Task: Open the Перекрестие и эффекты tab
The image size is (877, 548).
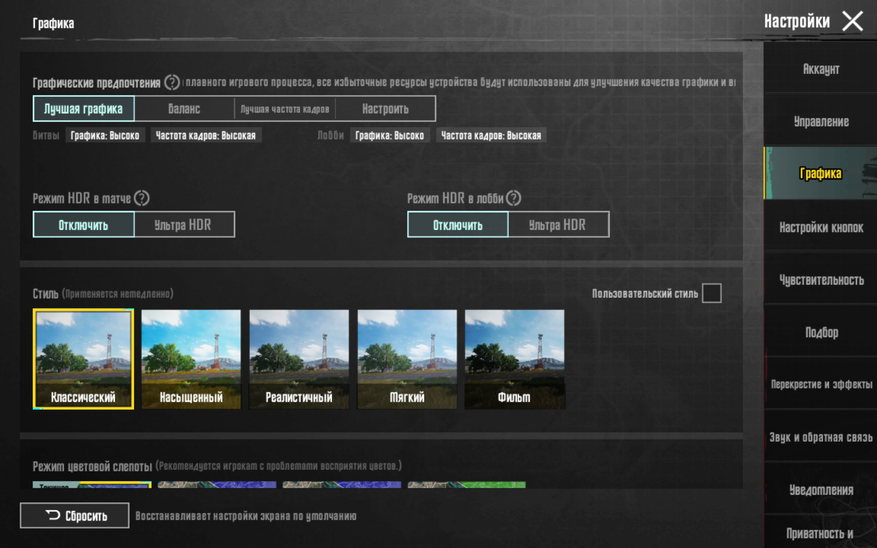Action: 821,384
